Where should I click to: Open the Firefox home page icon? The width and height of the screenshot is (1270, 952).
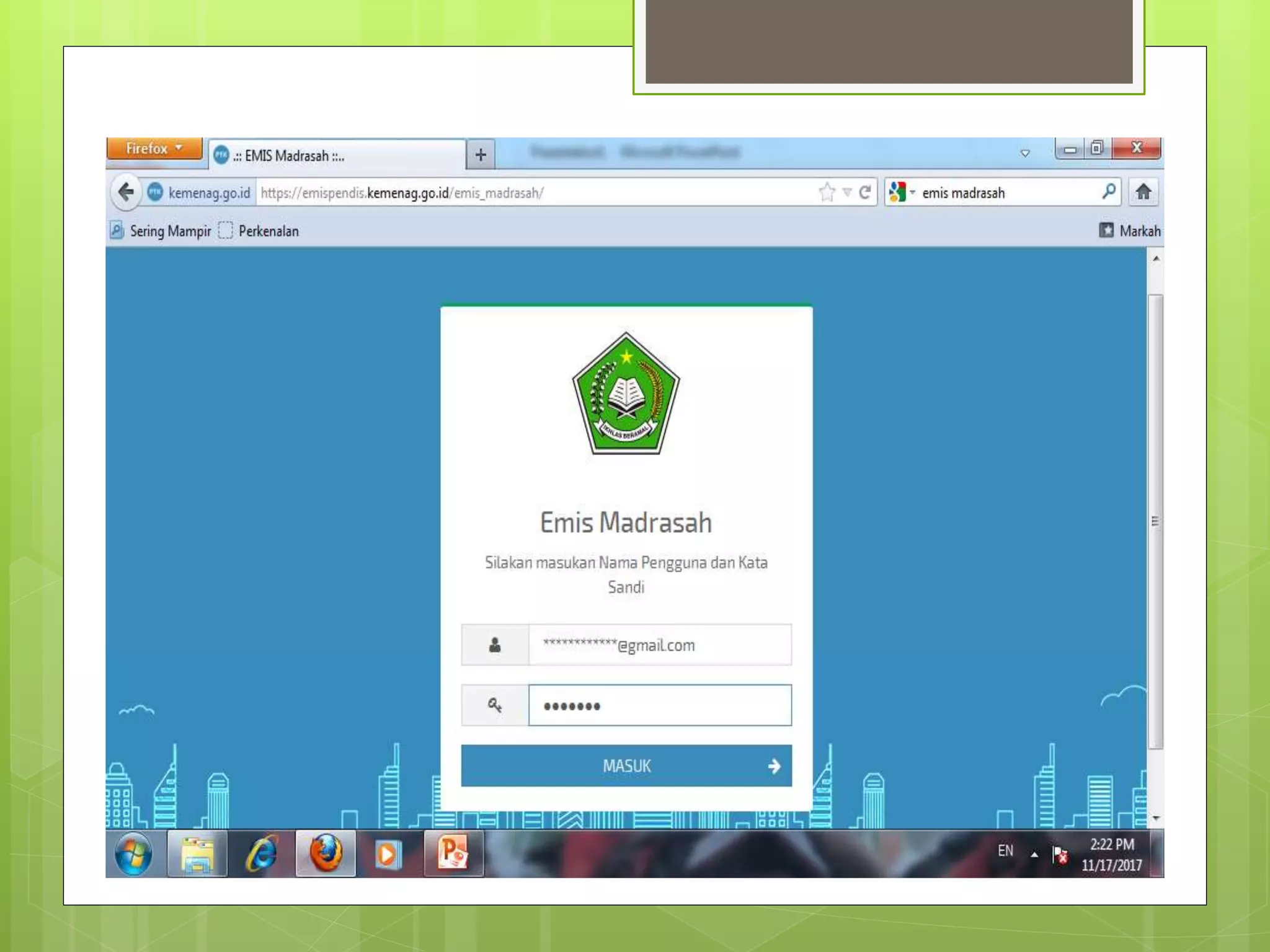1143,192
